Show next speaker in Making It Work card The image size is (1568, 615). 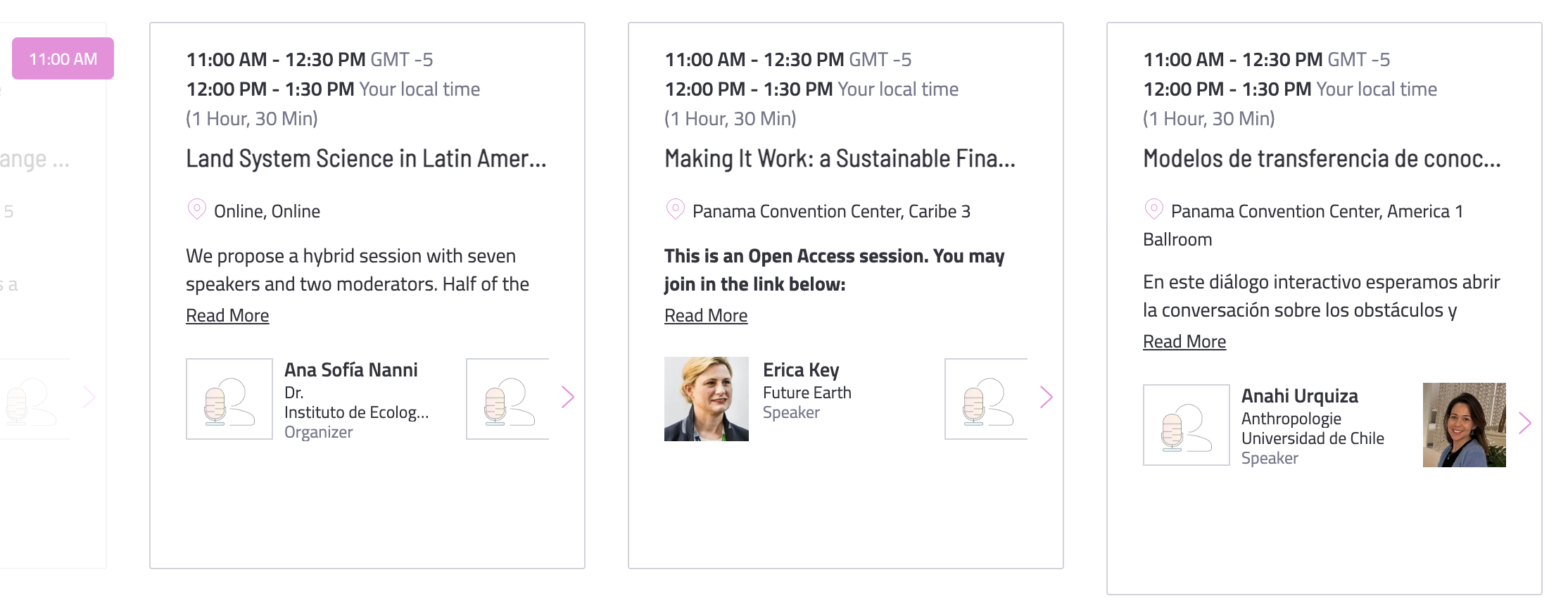coord(1047,398)
